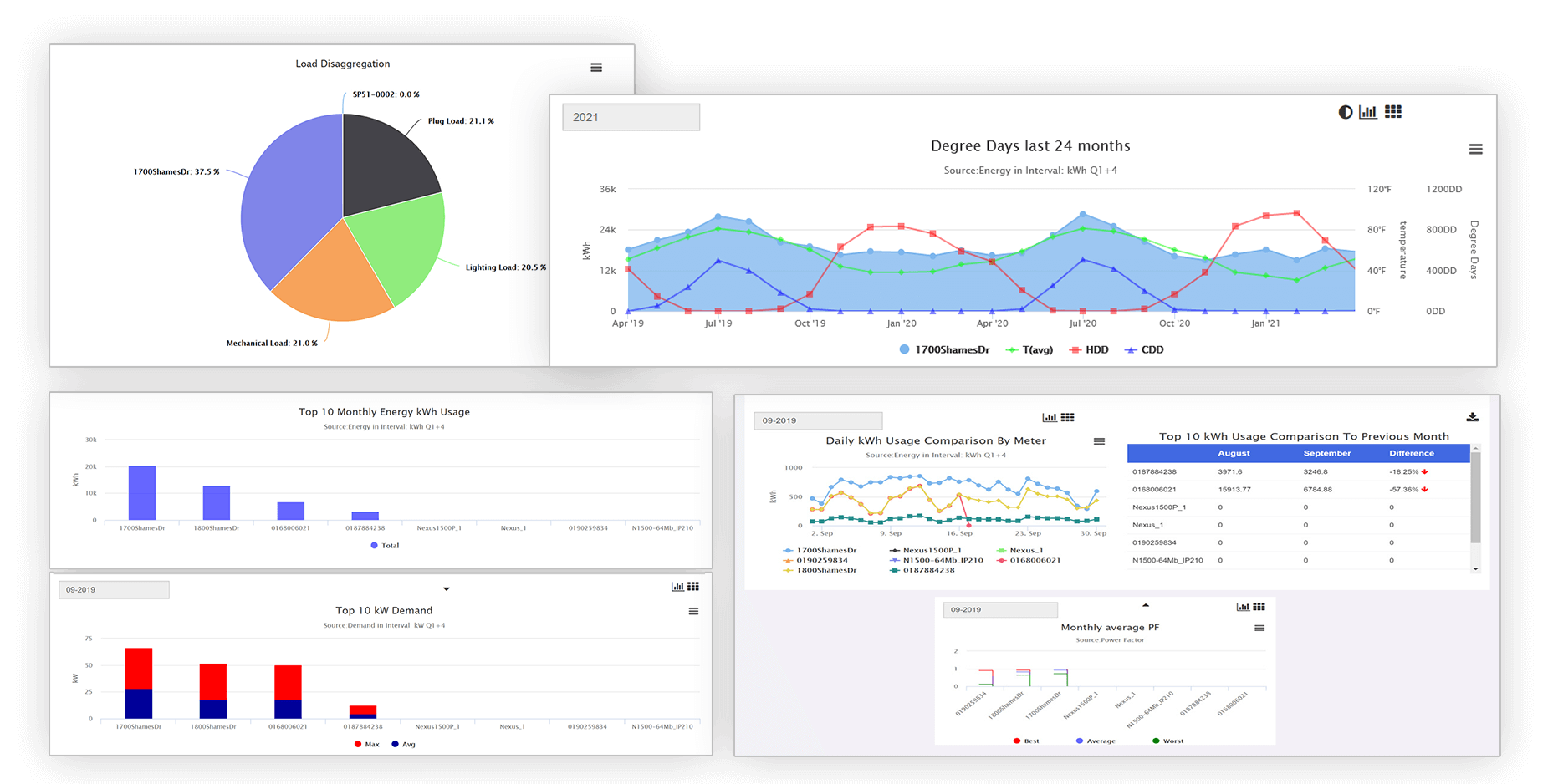Image resolution: width=1548 pixels, height=784 pixels.
Task: Click the down arrow of the comparison table scrollbar
Action: (x=1475, y=568)
